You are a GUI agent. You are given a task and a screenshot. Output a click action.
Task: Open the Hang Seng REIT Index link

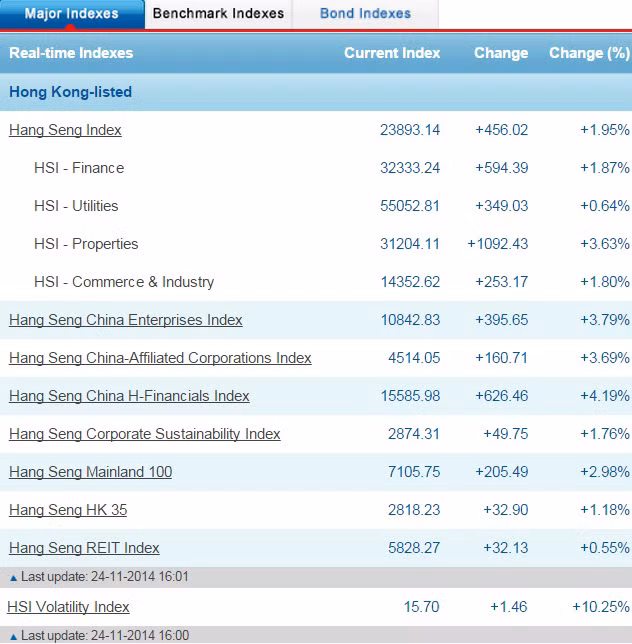(x=84, y=548)
